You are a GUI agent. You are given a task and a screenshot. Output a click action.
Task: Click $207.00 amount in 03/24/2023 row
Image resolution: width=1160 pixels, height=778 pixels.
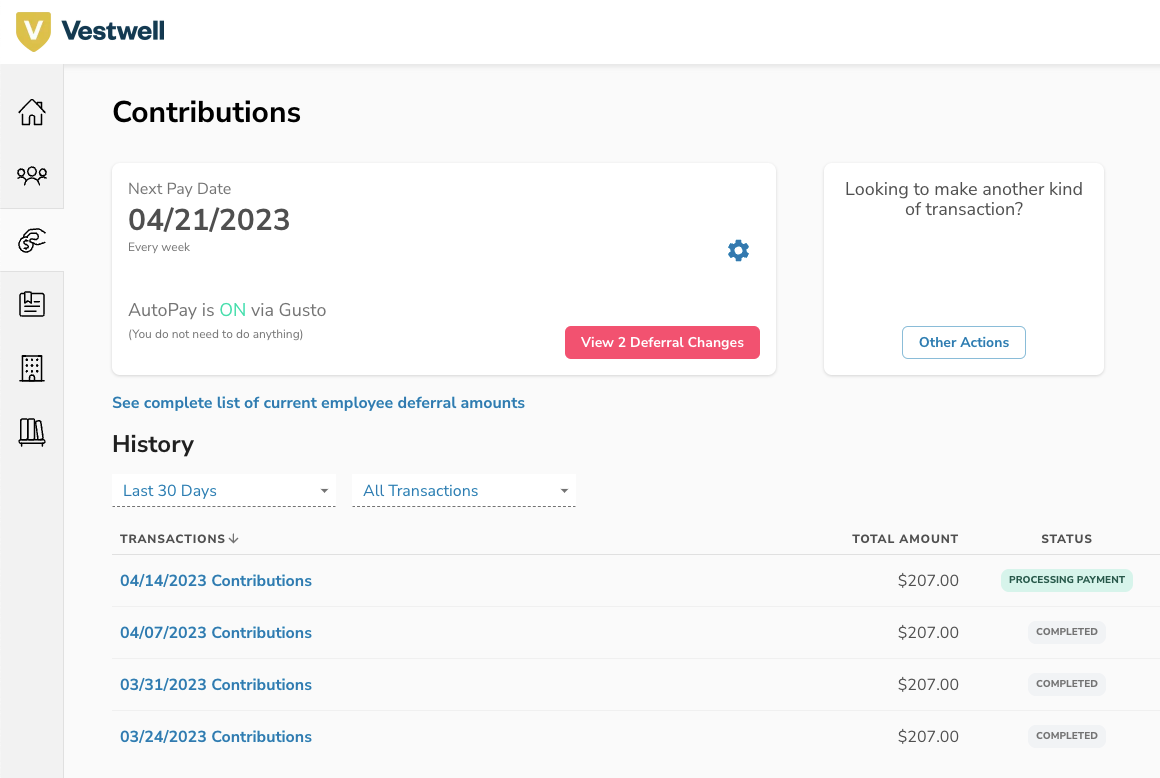(928, 737)
